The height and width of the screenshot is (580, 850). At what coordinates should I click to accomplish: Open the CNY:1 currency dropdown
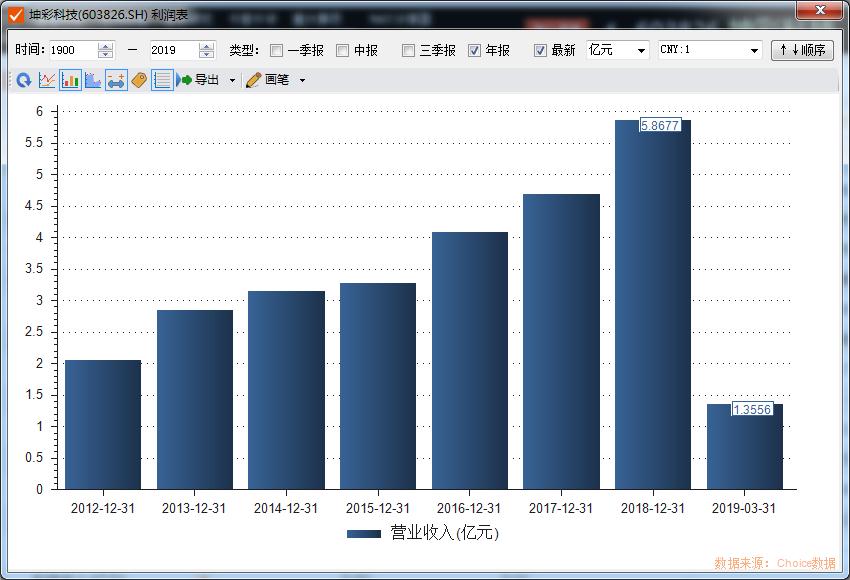pos(756,49)
